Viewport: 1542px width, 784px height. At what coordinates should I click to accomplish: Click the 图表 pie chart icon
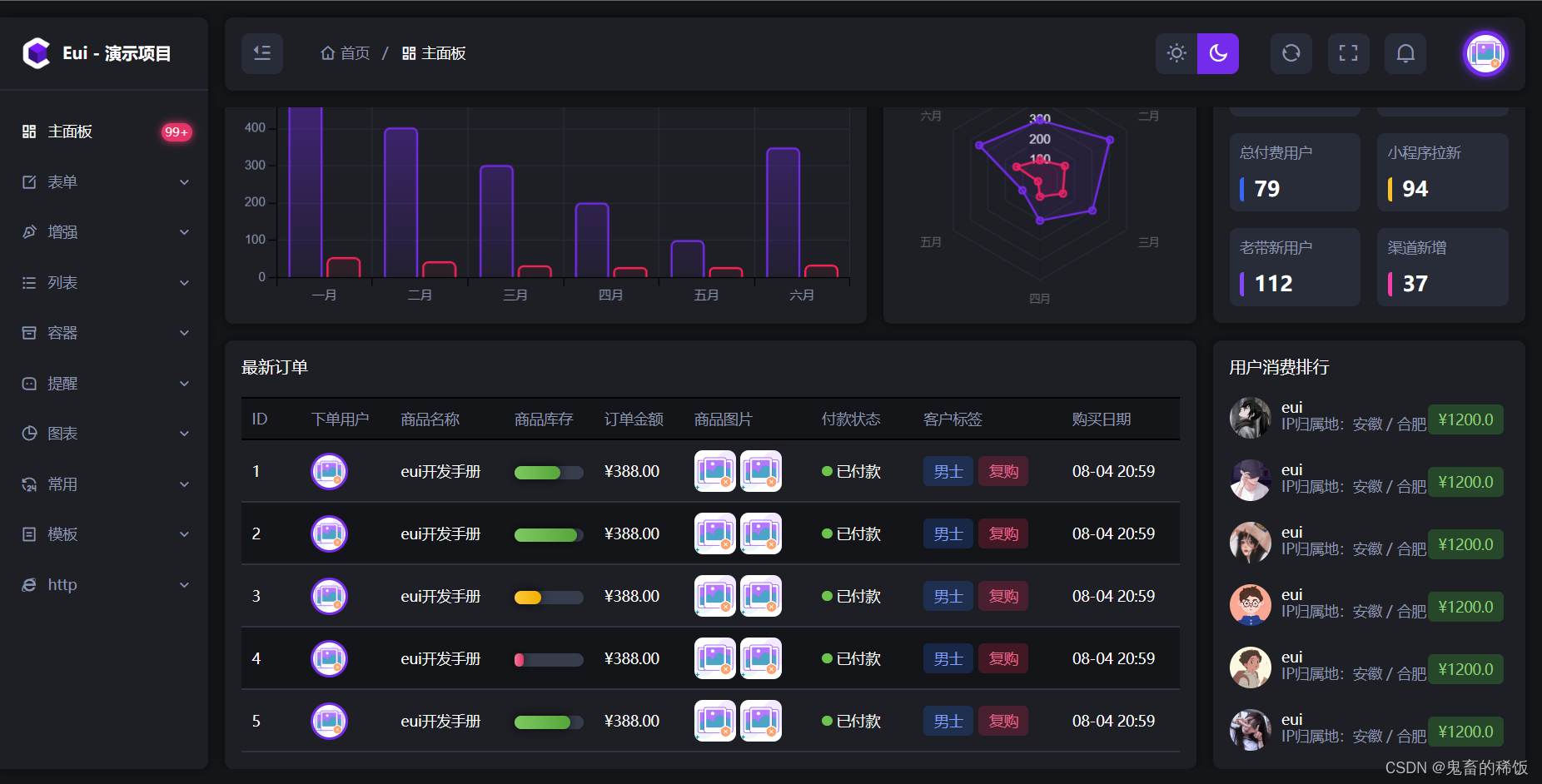[x=29, y=434]
